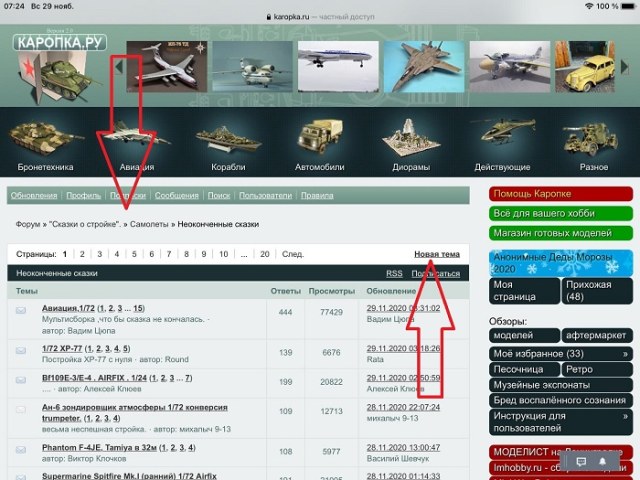Click the notification bell icon
The height and width of the screenshot is (480, 640).
pos(604,462)
